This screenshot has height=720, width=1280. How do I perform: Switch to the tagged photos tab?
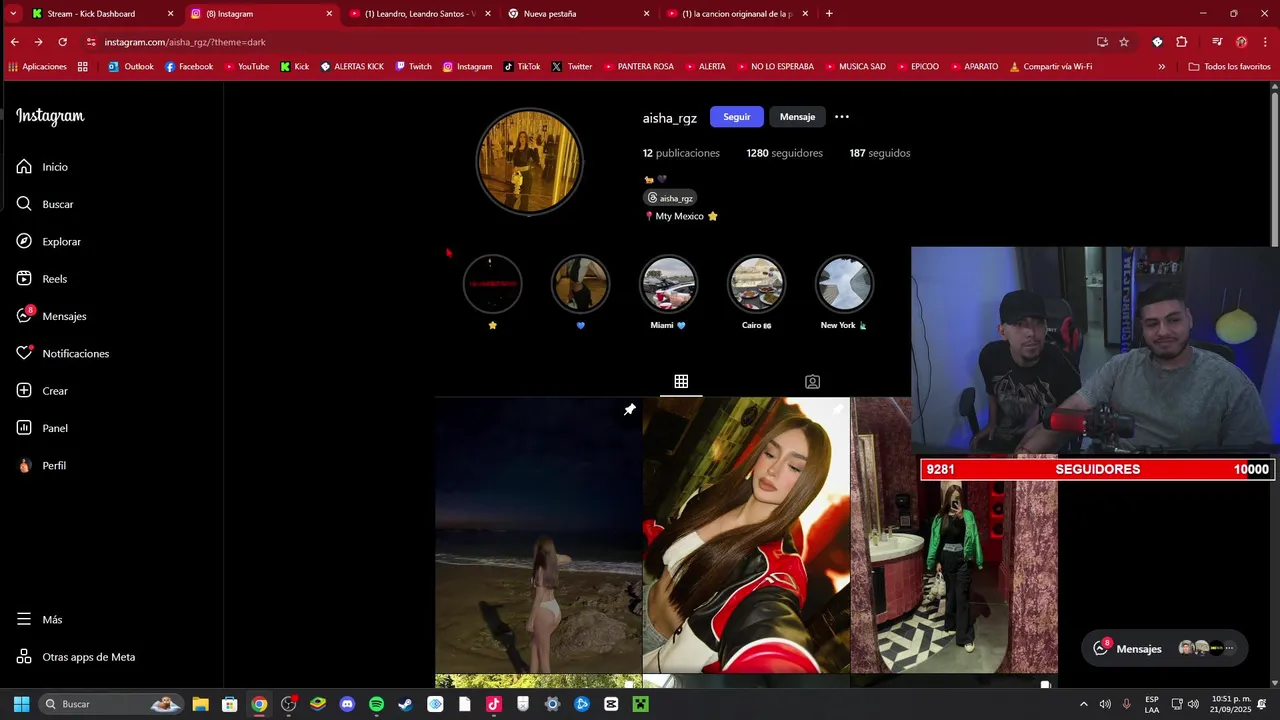click(x=812, y=381)
